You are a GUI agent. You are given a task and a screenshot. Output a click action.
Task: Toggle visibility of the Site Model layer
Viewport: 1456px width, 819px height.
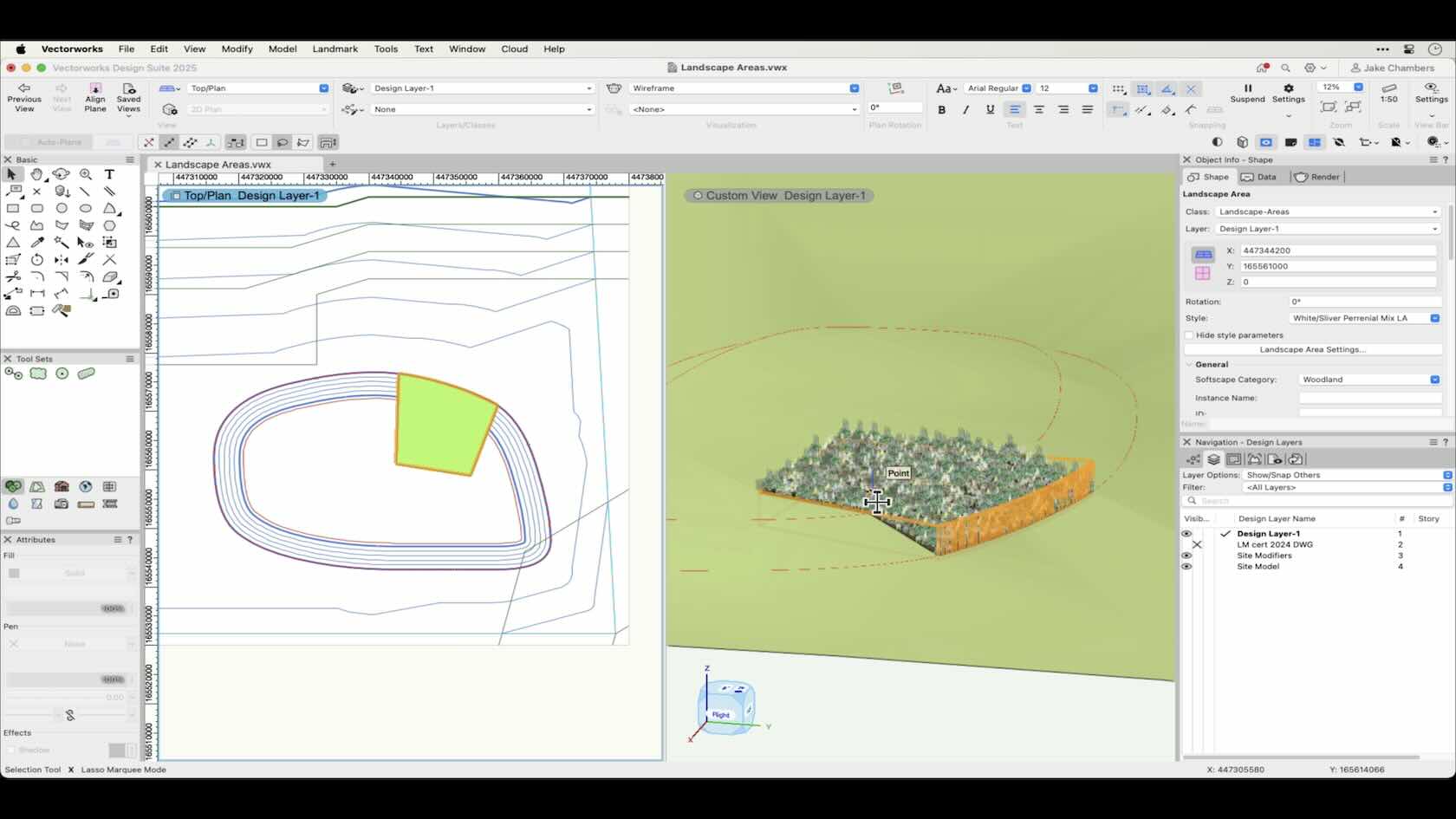1186,567
